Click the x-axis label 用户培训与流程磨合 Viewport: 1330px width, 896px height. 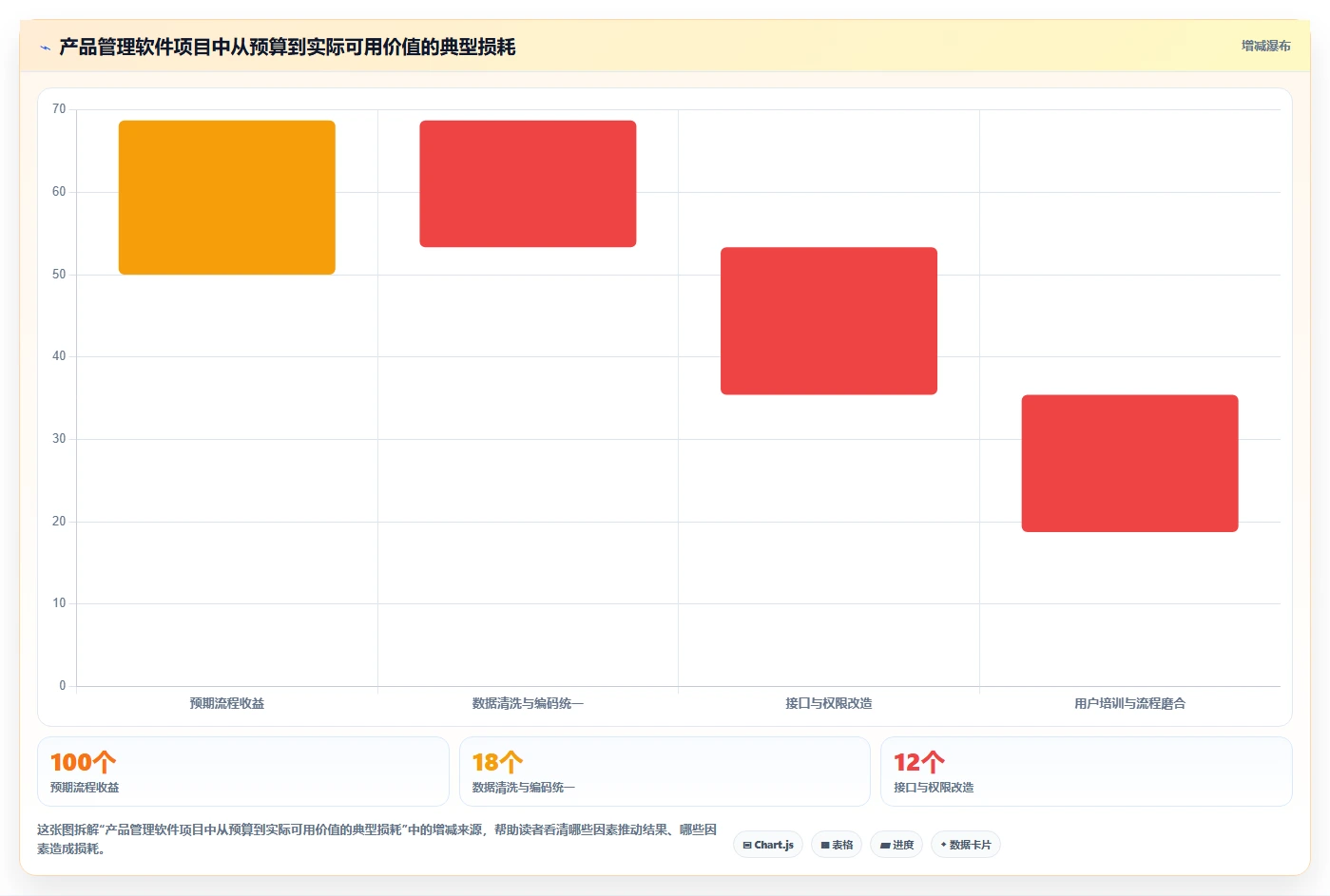(x=1129, y=703)
